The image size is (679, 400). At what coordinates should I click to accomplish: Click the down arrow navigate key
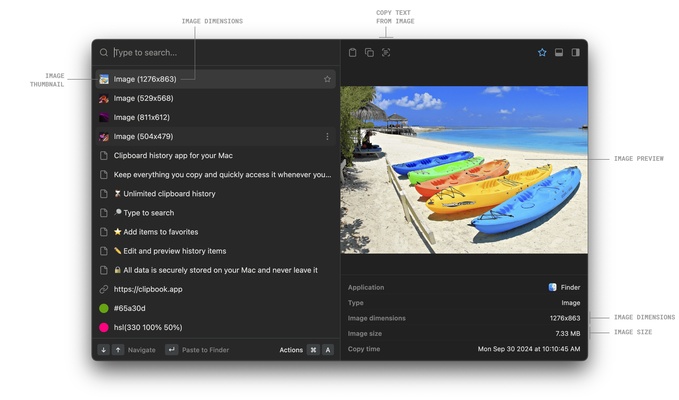pos(103,350)
